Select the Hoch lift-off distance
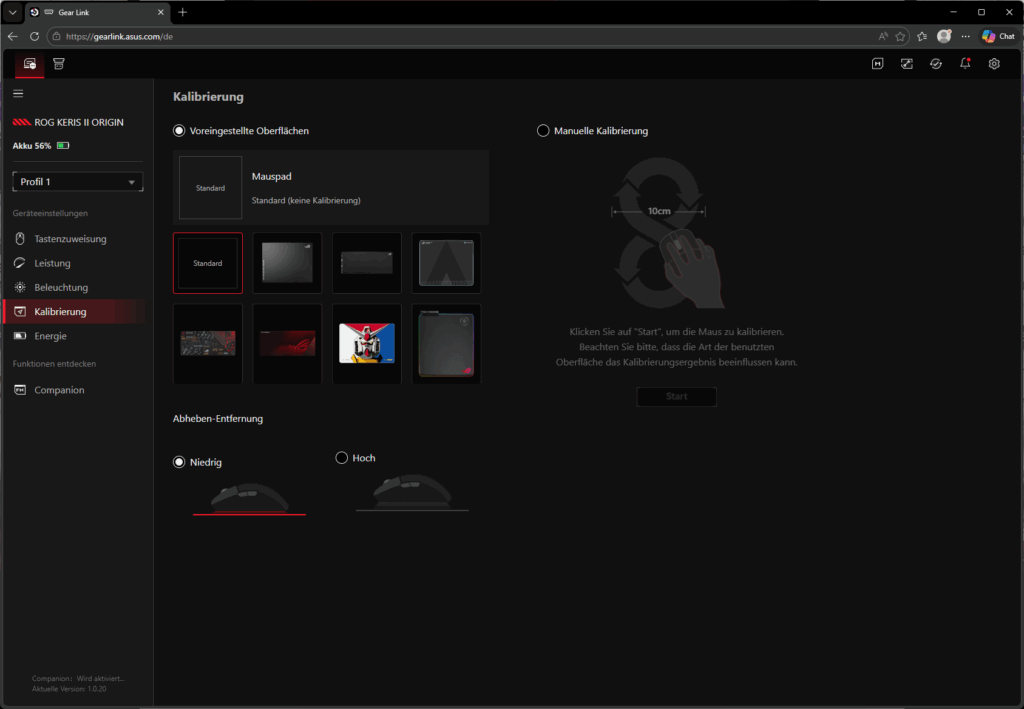The width and height of the screenshot is (1024, 709). click(x=342, y=458)
